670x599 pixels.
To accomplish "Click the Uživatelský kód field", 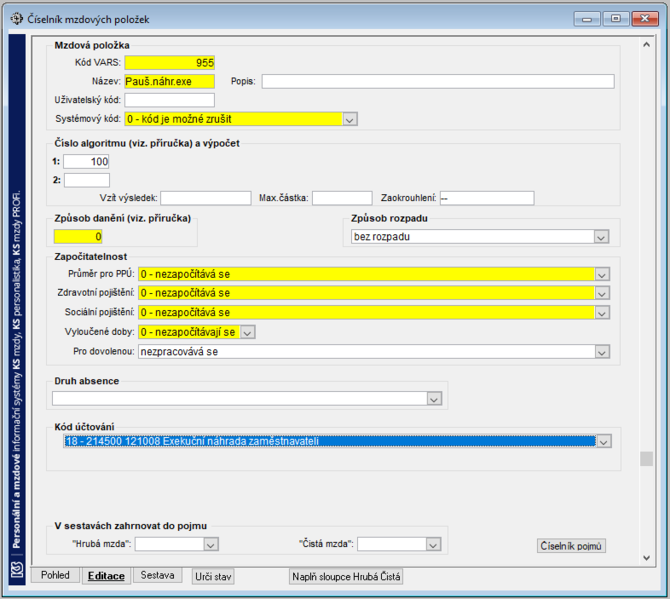I will (x=170, y=100).
